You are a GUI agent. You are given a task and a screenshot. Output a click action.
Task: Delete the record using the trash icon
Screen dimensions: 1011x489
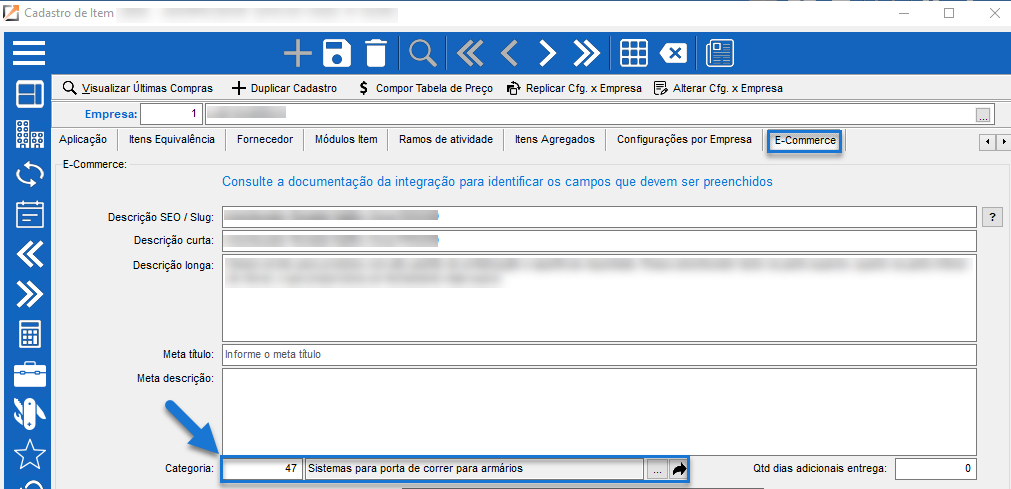375,53
